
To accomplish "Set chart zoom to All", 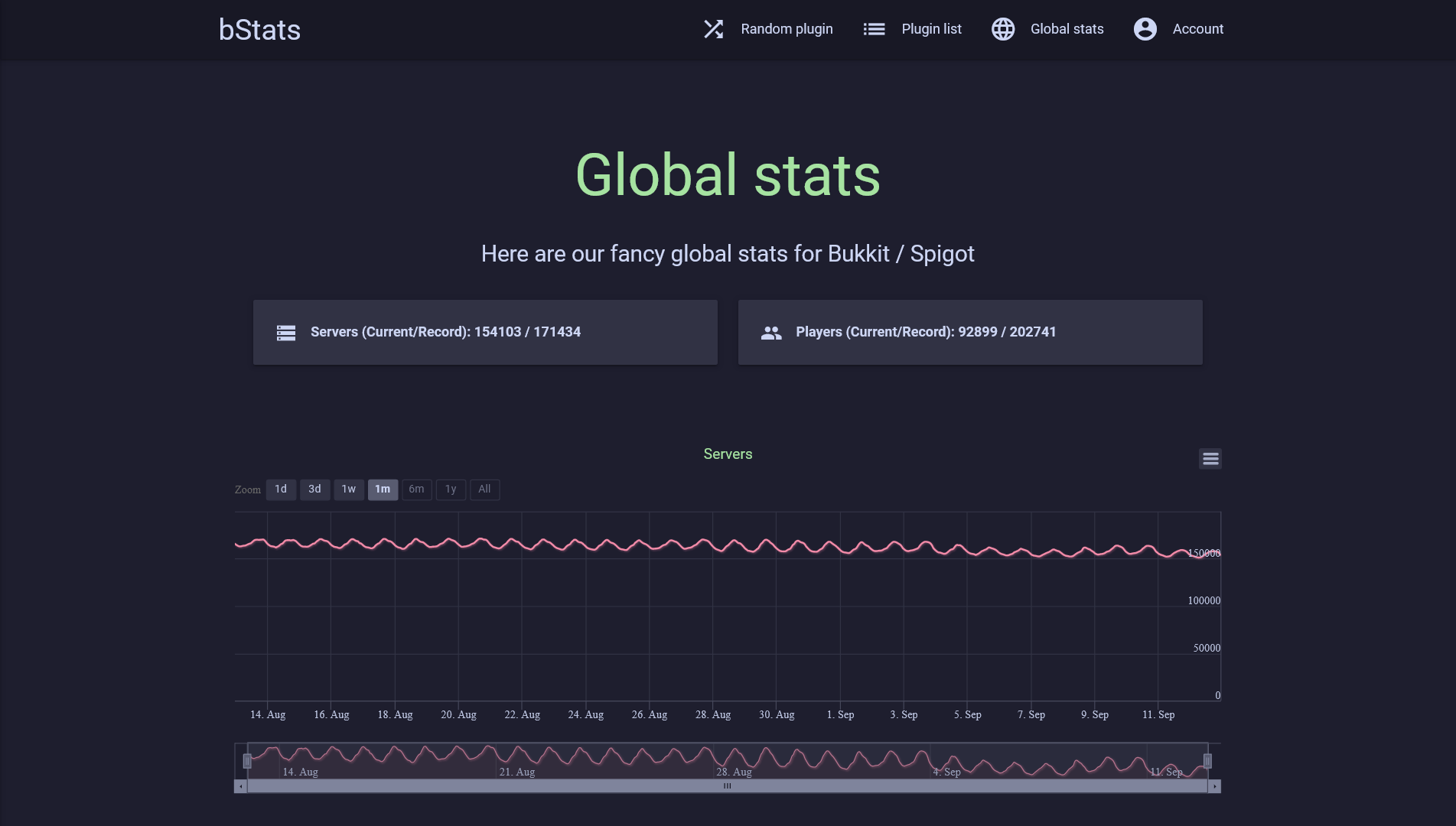I will (x=484, y=489).
